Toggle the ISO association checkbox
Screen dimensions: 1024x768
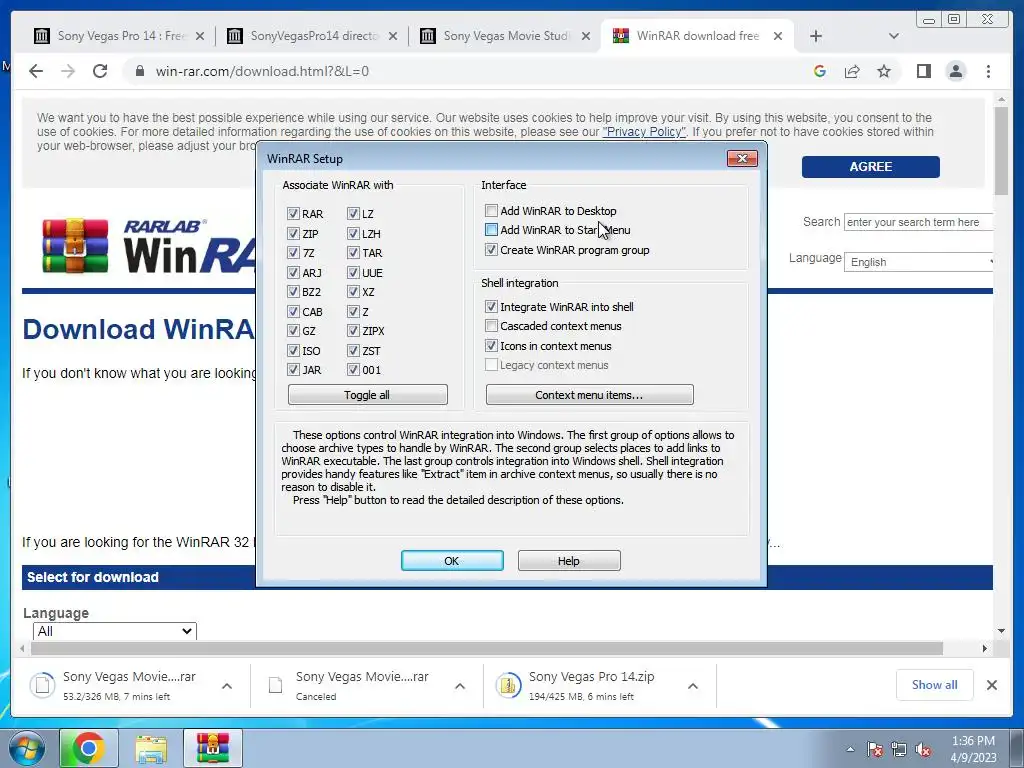pos(293,351)
